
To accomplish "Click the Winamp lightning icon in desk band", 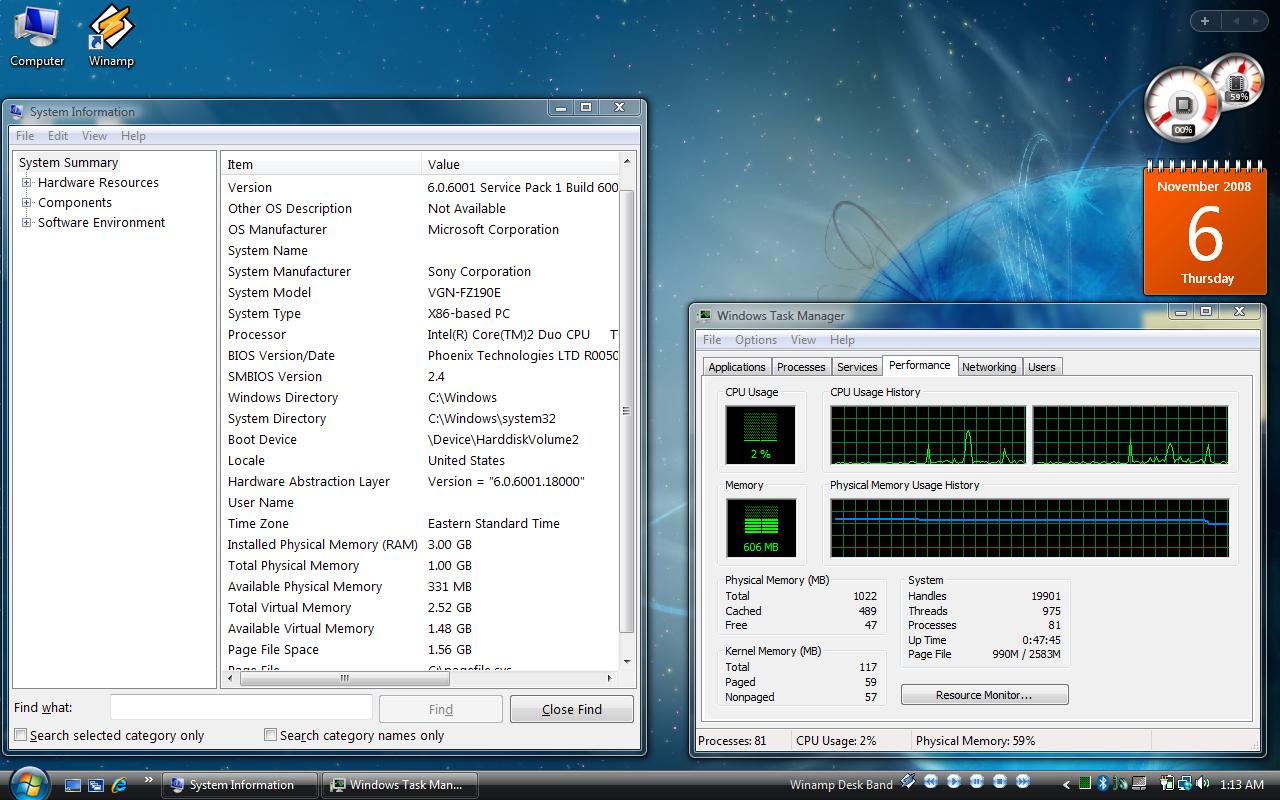I will [908, 781].
